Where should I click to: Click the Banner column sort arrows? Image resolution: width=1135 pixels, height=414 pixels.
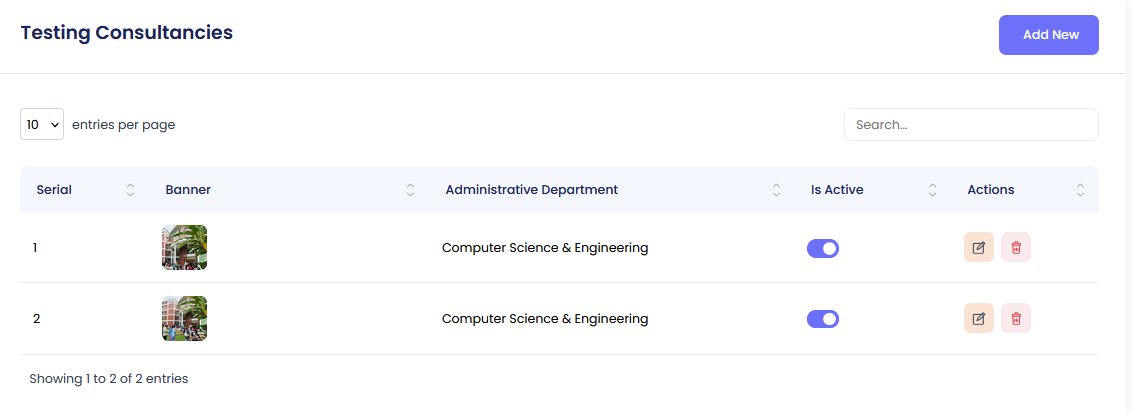coord(410,190)
